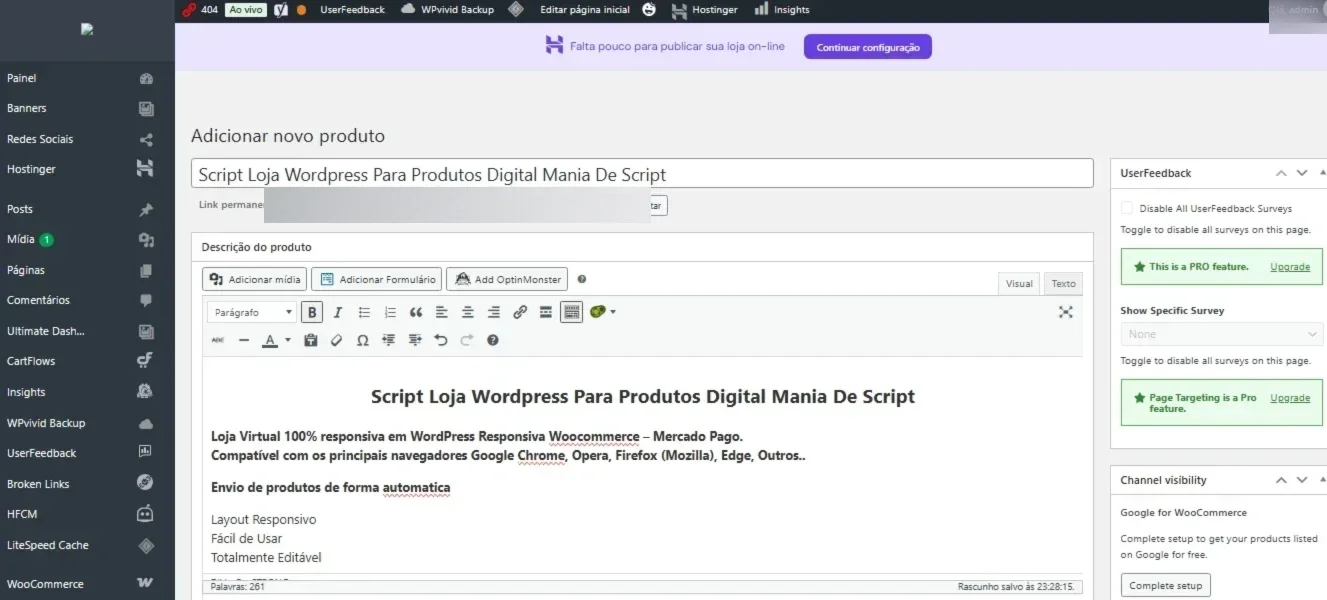
Task: Enable distraction-free fullscreen editor mode
Action: (1066, 312)
